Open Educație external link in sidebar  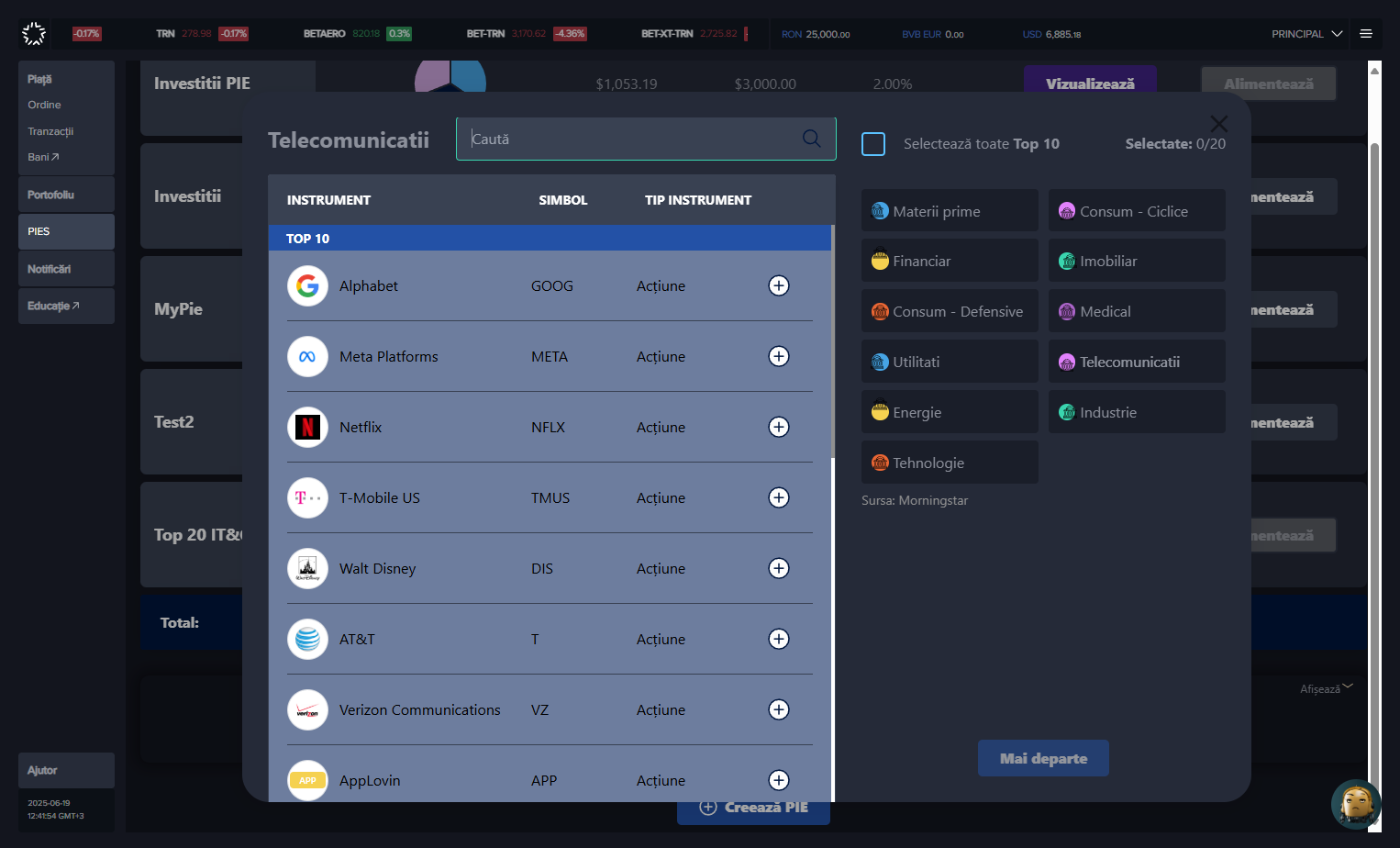[x=66, y=306]
